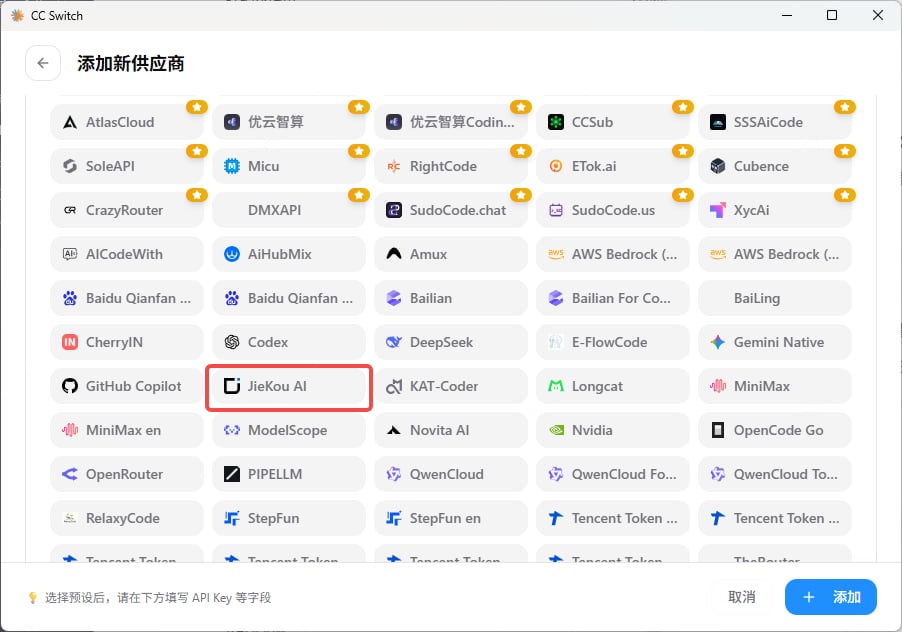
Task: Click the Longcat green logo icon
Action: coord(556,386)
